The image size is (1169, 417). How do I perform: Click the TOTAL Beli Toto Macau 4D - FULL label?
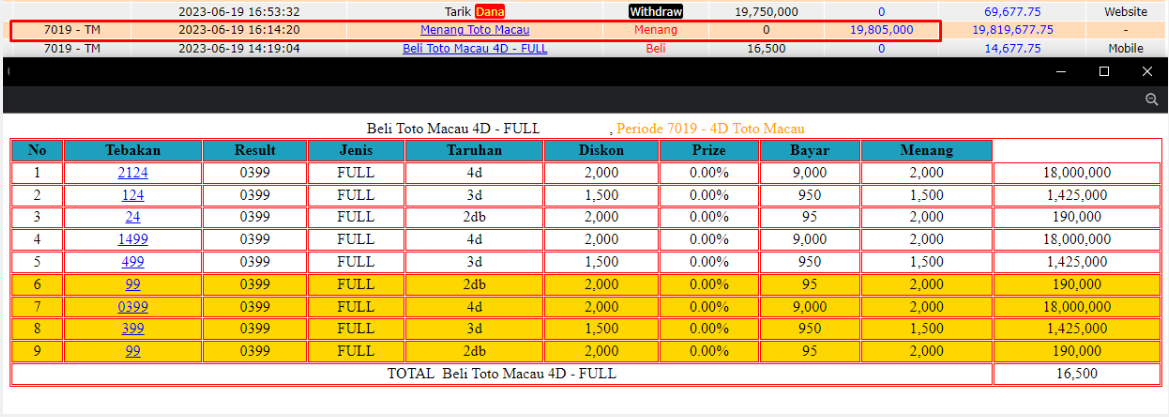pos(502,373)
